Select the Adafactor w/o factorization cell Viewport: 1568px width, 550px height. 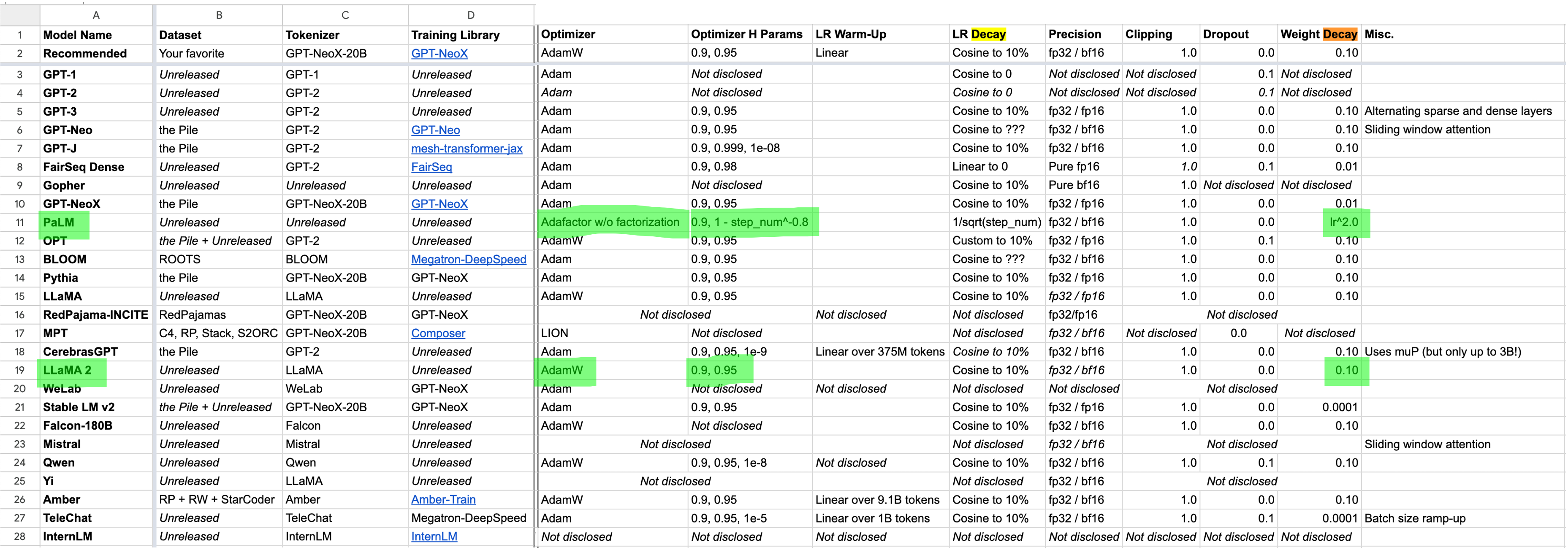613,222
